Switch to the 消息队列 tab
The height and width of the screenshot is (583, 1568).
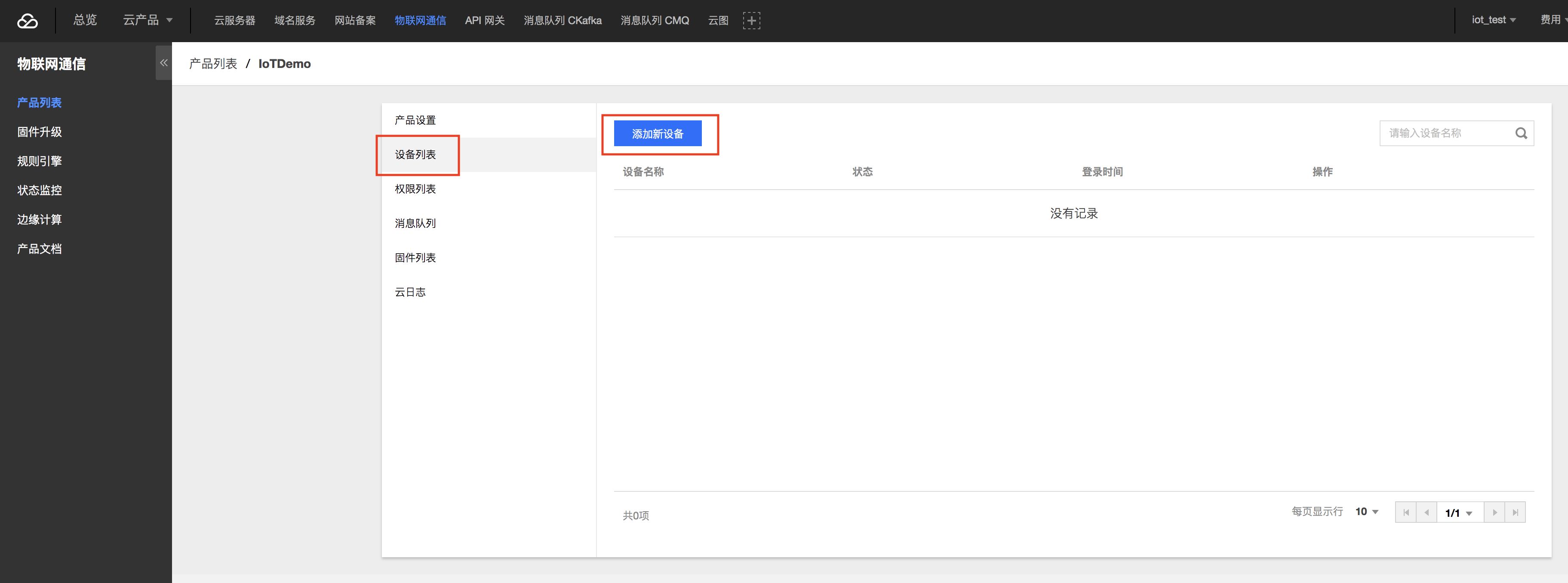click(x=489, y=223)
